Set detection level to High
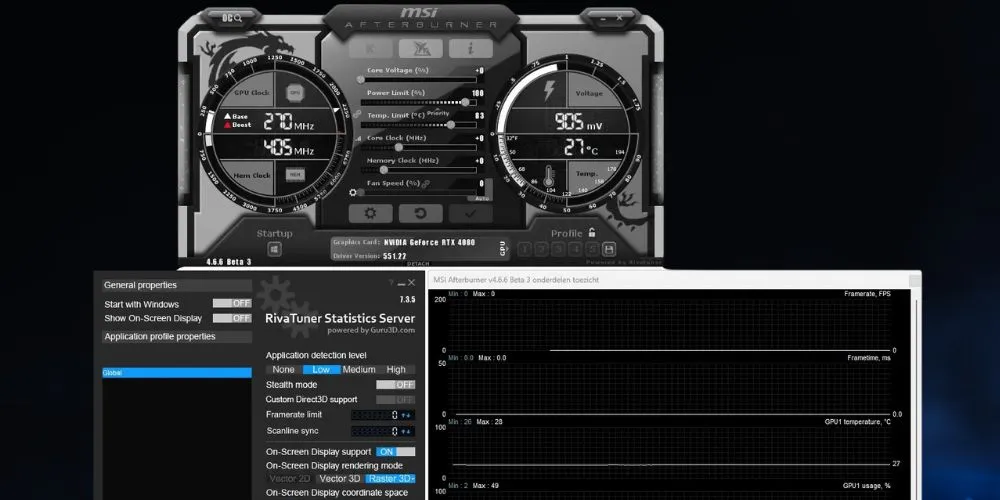1000x500 pixels. [396, 369]
